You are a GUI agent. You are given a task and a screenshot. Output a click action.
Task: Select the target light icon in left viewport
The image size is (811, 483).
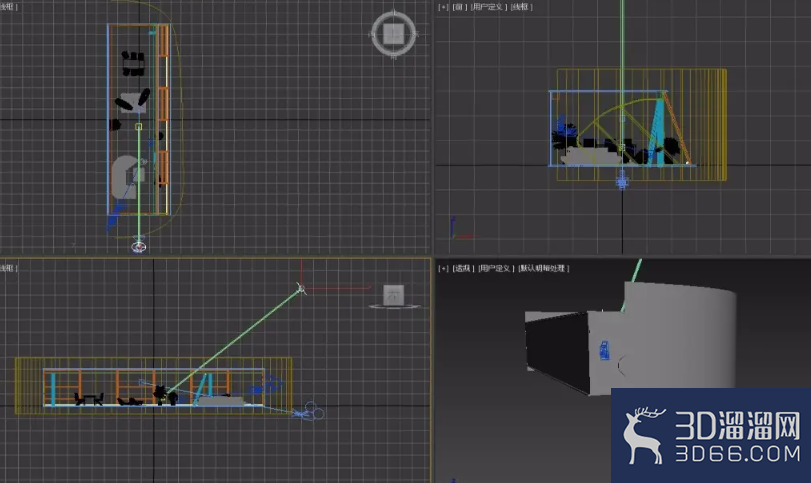click(301, 288)
